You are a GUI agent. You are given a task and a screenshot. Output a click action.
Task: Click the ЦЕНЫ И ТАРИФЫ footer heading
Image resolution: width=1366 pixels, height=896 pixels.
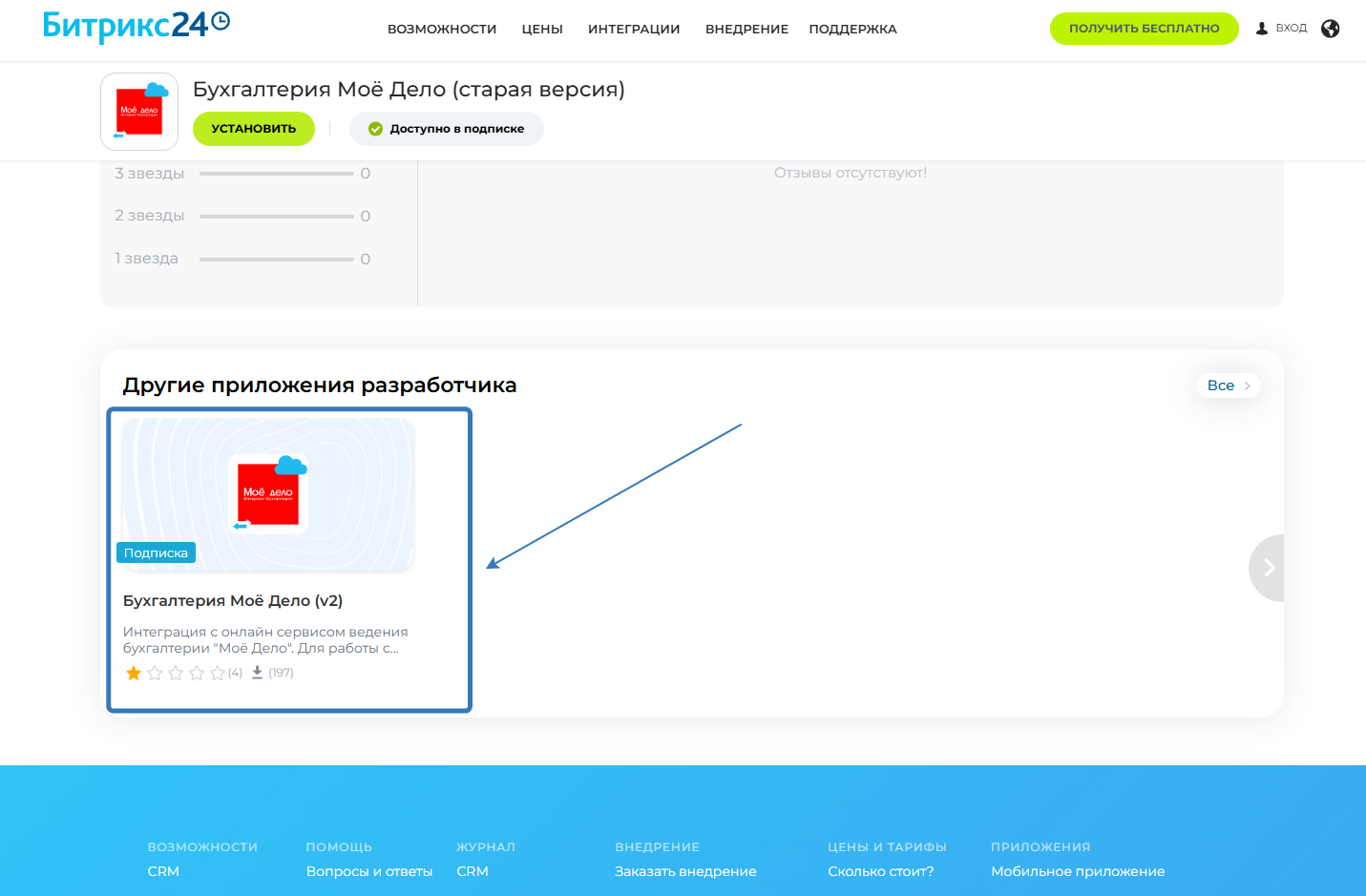point(887,847)
